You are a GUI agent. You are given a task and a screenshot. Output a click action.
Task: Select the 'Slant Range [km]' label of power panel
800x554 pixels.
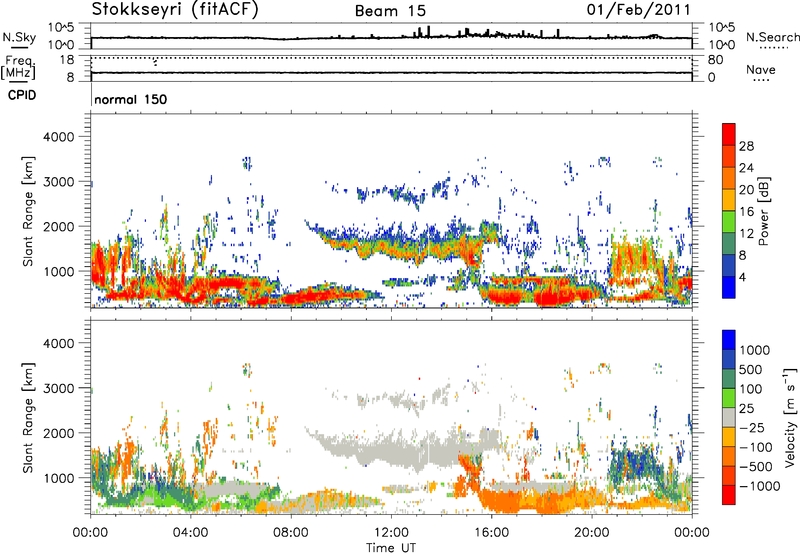point(28,212)
